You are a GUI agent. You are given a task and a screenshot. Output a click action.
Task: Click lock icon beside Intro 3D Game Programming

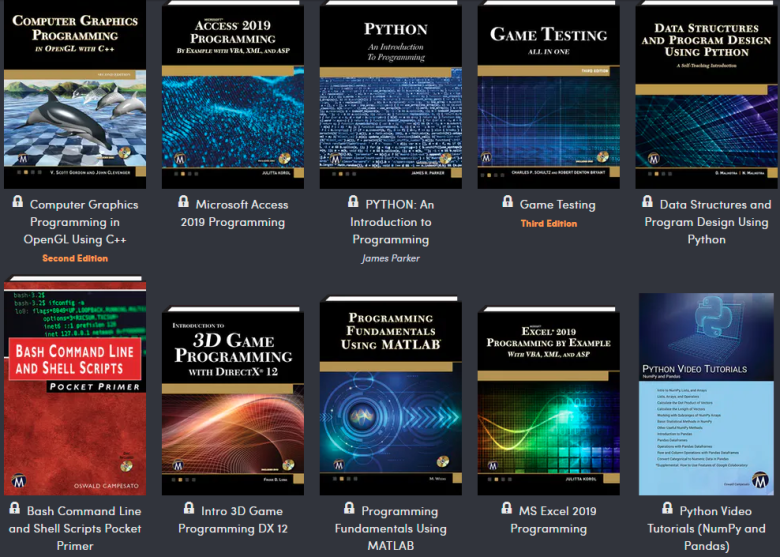coord(189,508)
